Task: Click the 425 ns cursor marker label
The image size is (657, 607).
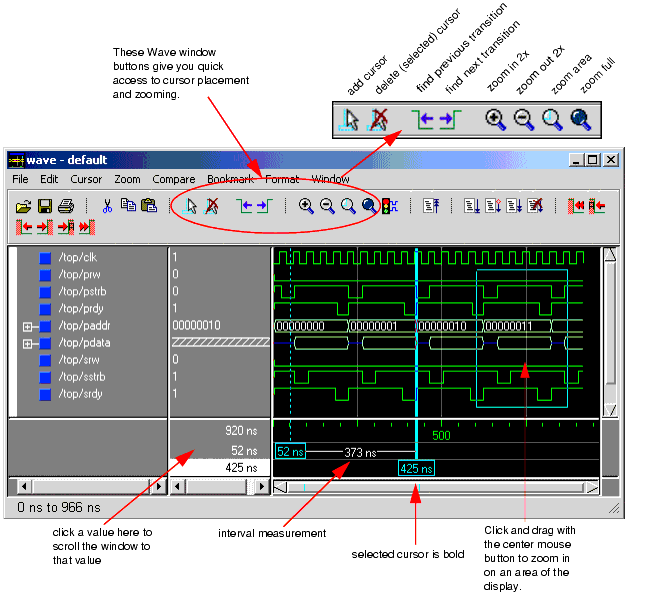Action: click(415, 468)
